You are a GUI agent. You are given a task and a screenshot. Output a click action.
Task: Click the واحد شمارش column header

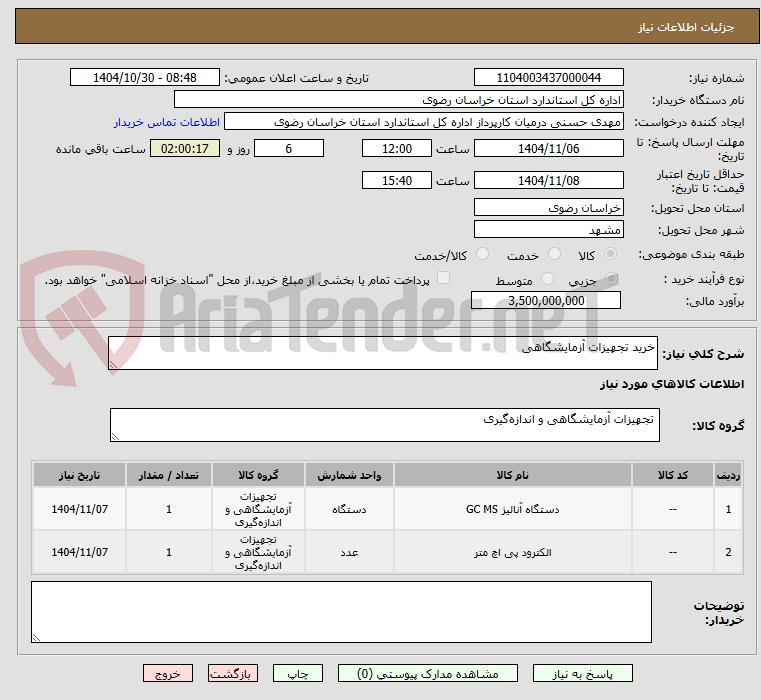(x=349, y=475)
